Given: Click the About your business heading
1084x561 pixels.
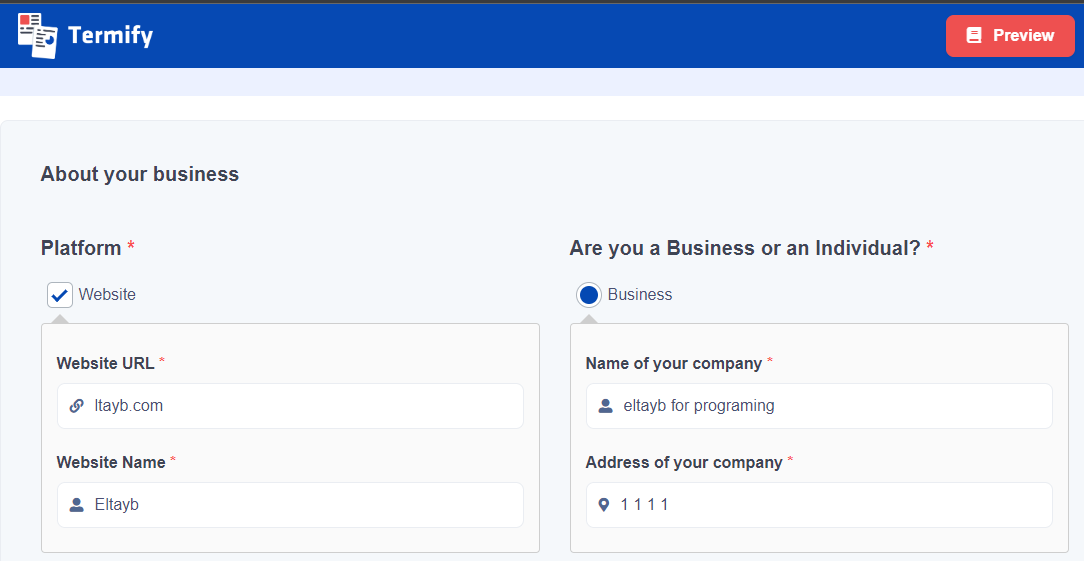Looking at the screenshot, I should pos(140,174).
